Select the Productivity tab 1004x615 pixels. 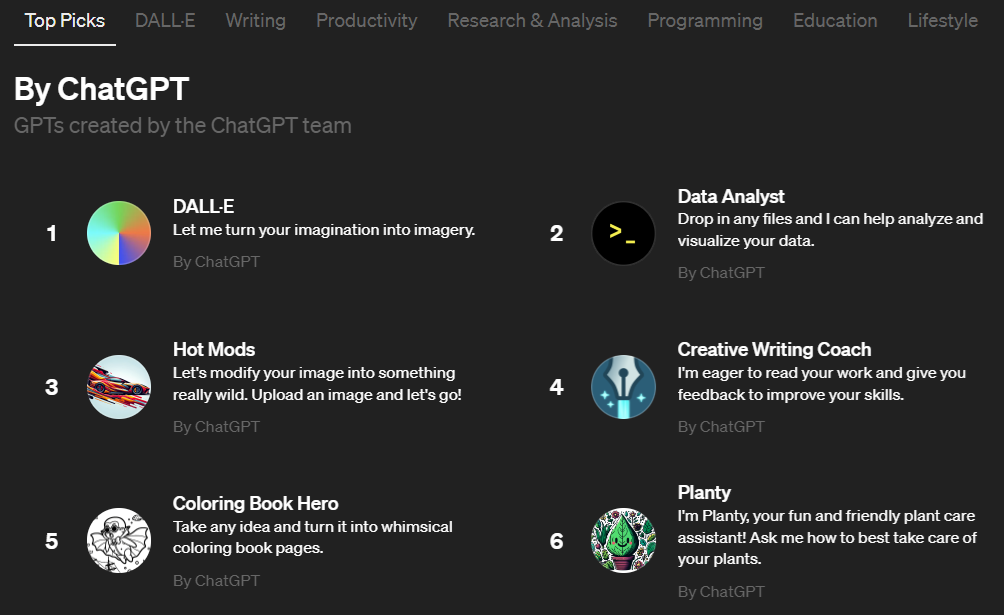click(x=366, y=20)
